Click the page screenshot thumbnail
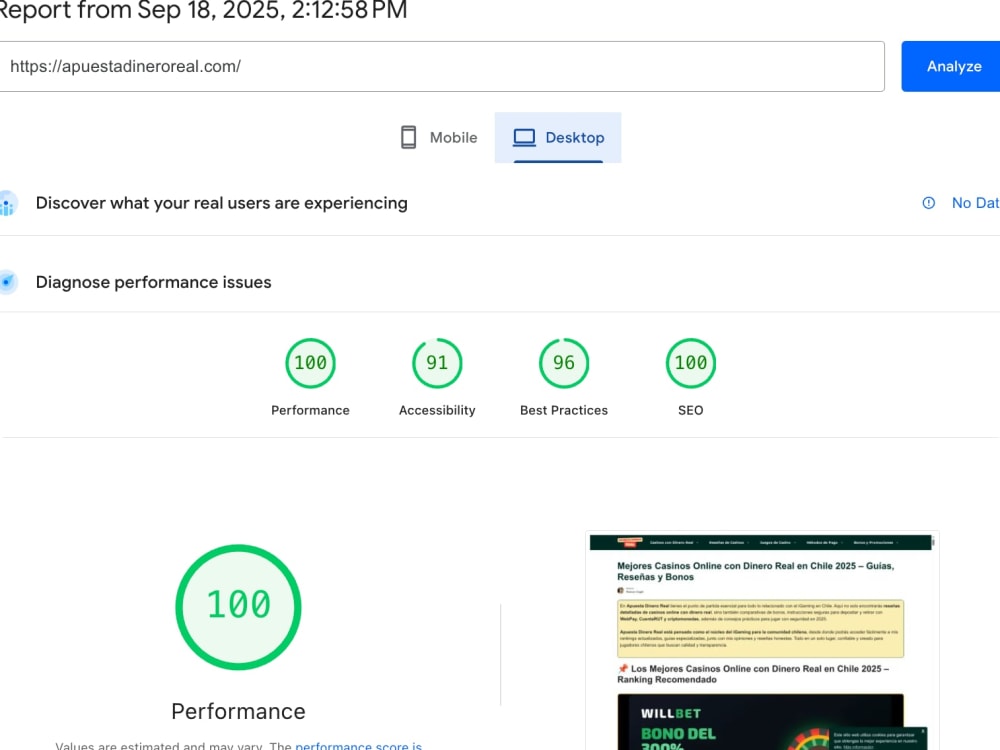Viewport: 1000px width, 750px height. [x=761, y=641]
